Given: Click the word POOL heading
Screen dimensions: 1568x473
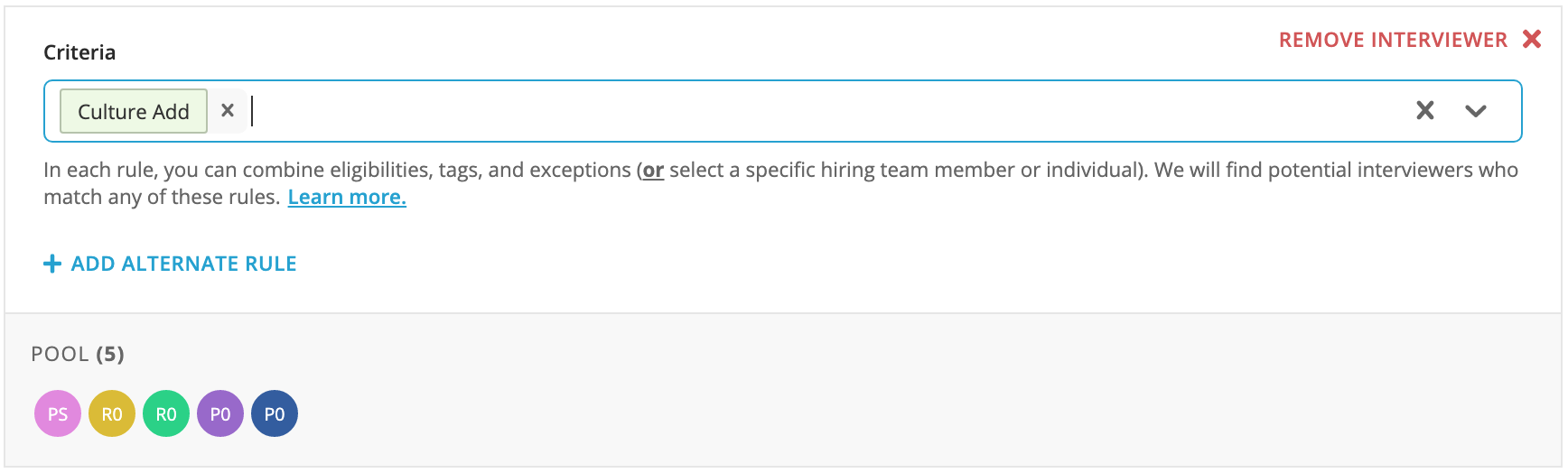Looking at the screenshot, I should [60, 354].
